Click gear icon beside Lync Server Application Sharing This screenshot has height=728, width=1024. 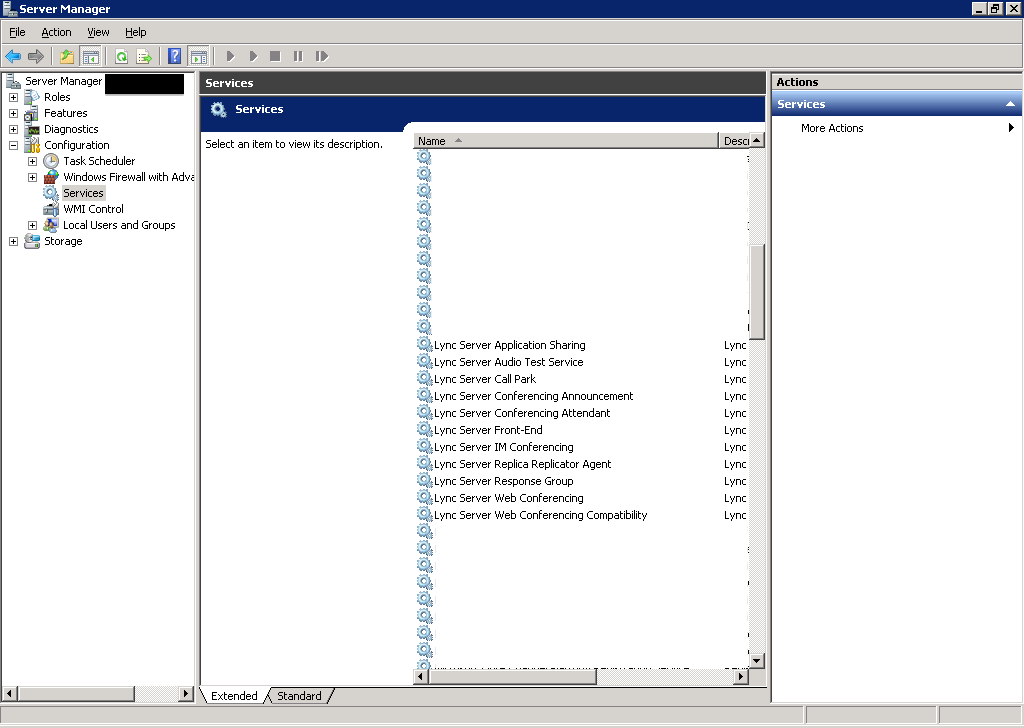click(x=425, y=345)
